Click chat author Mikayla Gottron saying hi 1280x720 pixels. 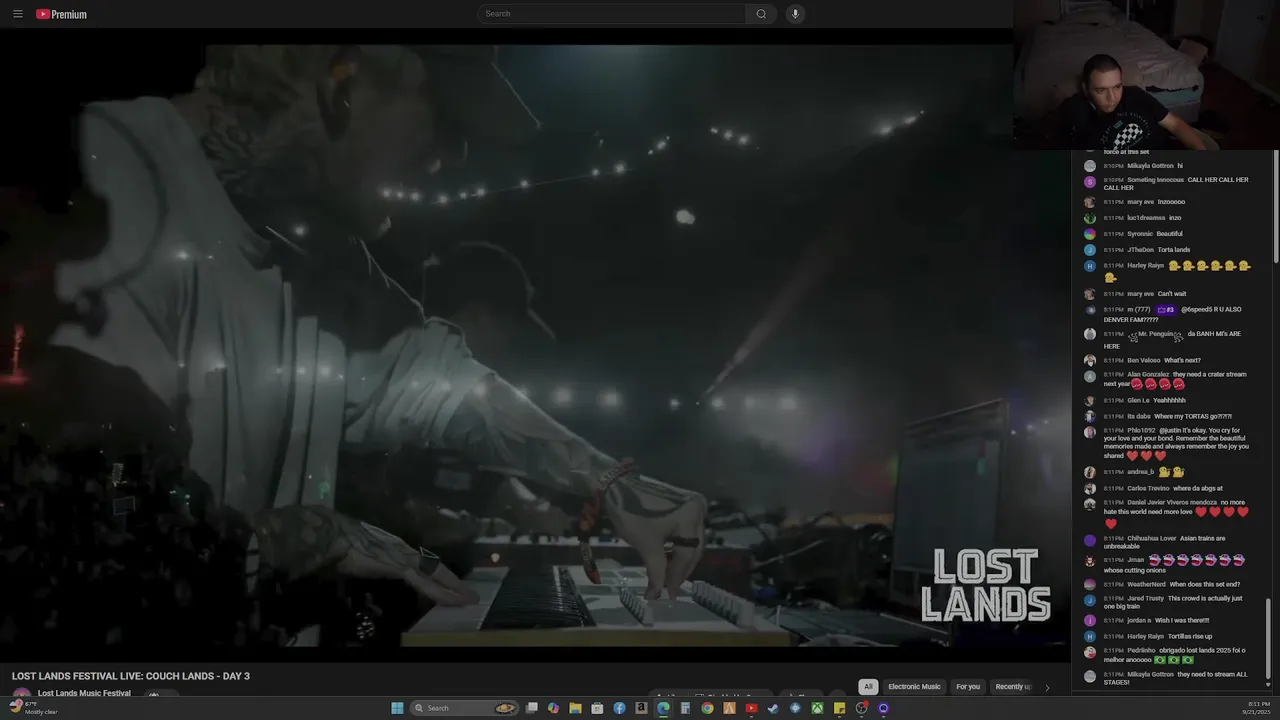(x=1150, y=166)
